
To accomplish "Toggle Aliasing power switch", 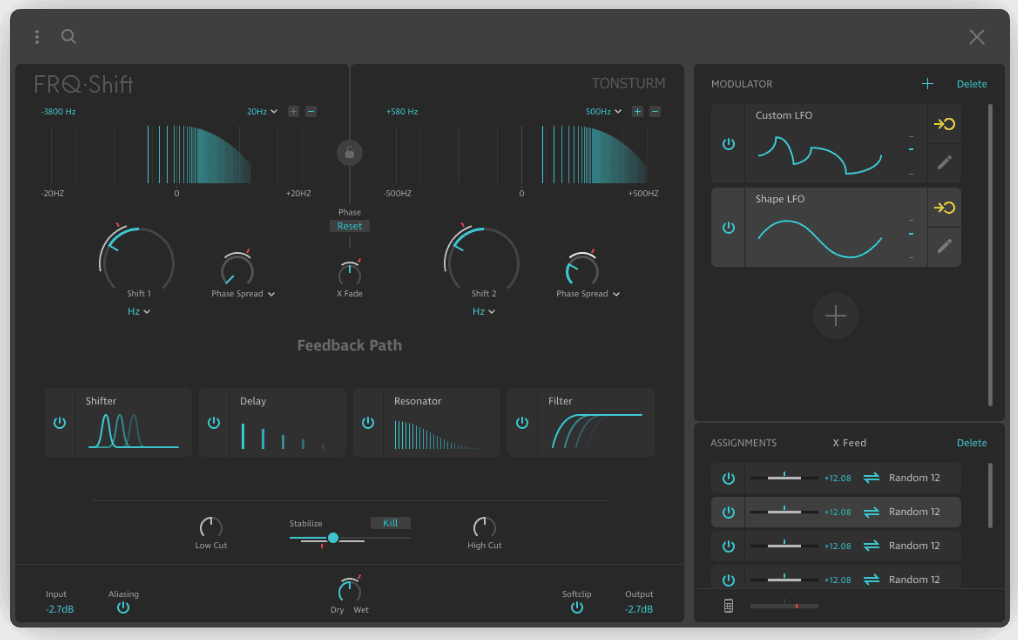I will pos(123,608).
